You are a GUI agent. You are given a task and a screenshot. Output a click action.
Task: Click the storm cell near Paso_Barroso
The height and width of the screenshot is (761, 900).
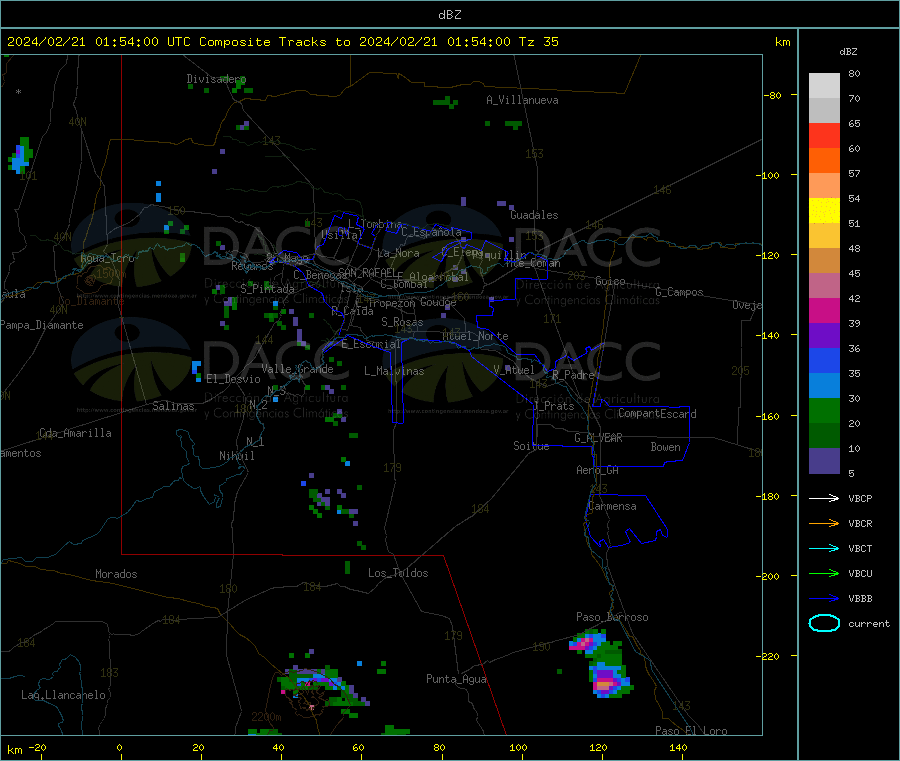(x=588, y=640)
